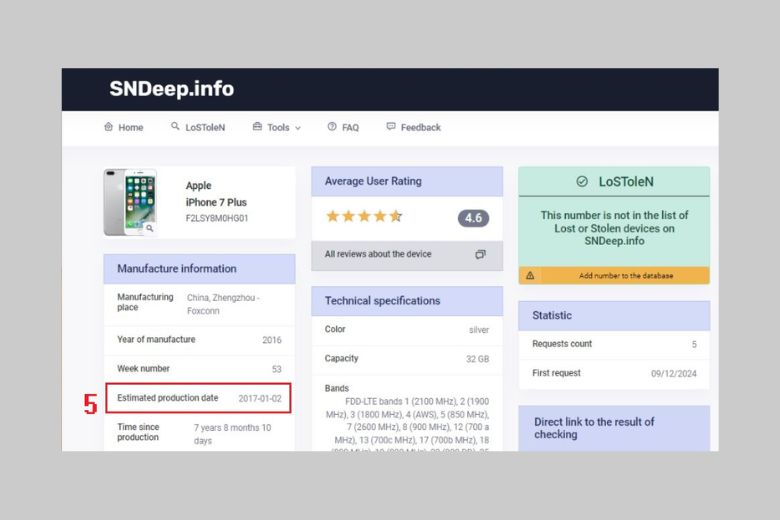The height and width of the screenshot is (520, 780).
Task: Expand the Tools dropdown chevron
Action: point(297,128)
